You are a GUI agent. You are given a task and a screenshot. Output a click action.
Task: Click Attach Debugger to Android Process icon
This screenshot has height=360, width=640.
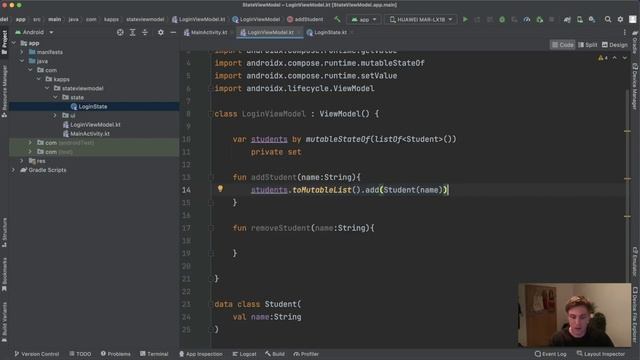(540, 19)
